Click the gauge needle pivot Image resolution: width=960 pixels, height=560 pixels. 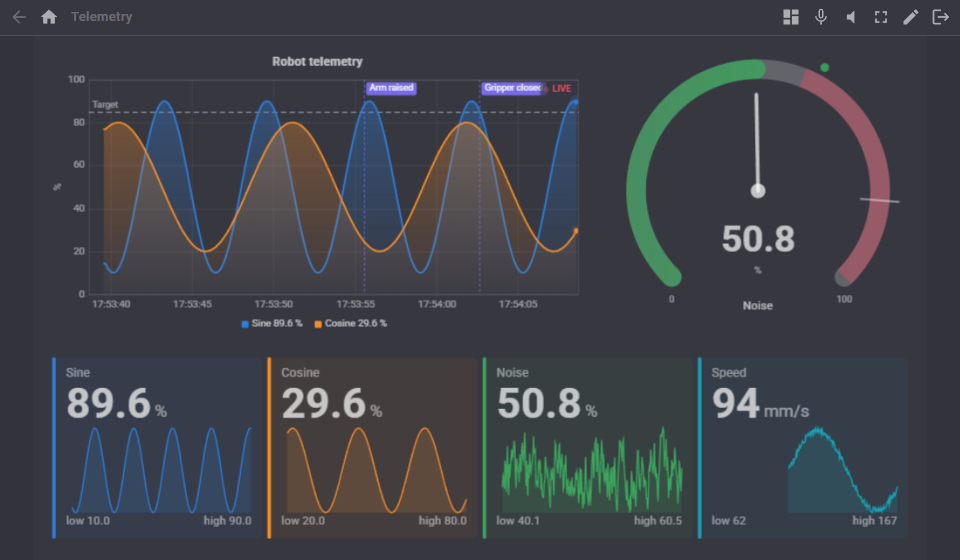click(758, 191)
